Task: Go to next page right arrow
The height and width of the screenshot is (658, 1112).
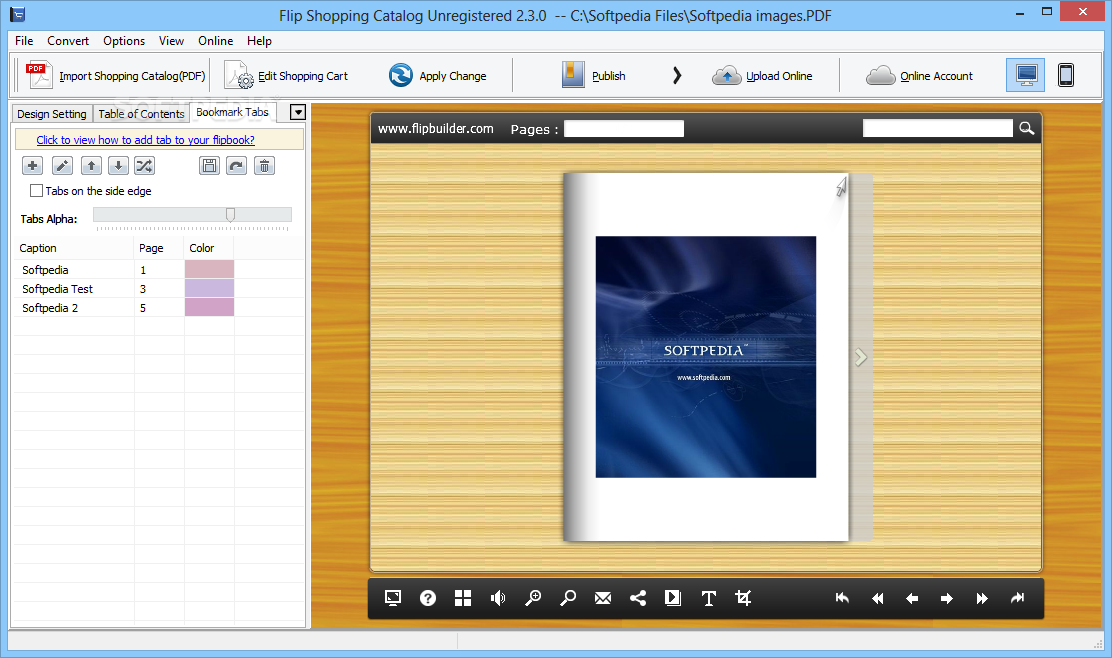Action: pos(947,598)
